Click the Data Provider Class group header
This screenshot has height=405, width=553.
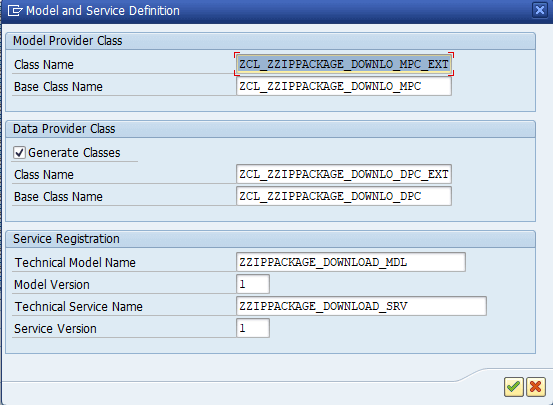point(271,129)
